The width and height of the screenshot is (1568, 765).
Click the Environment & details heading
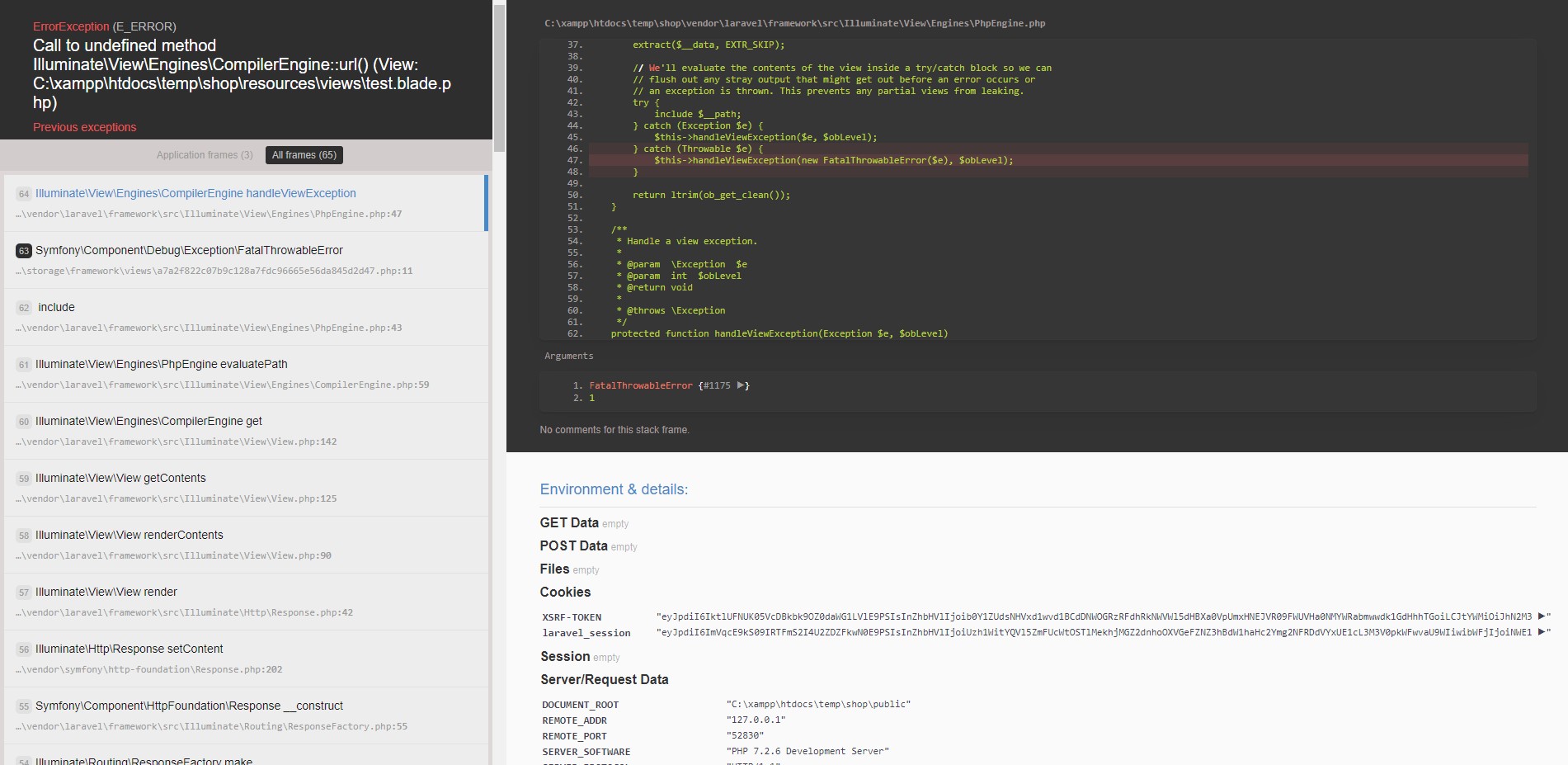pos(614,489)
